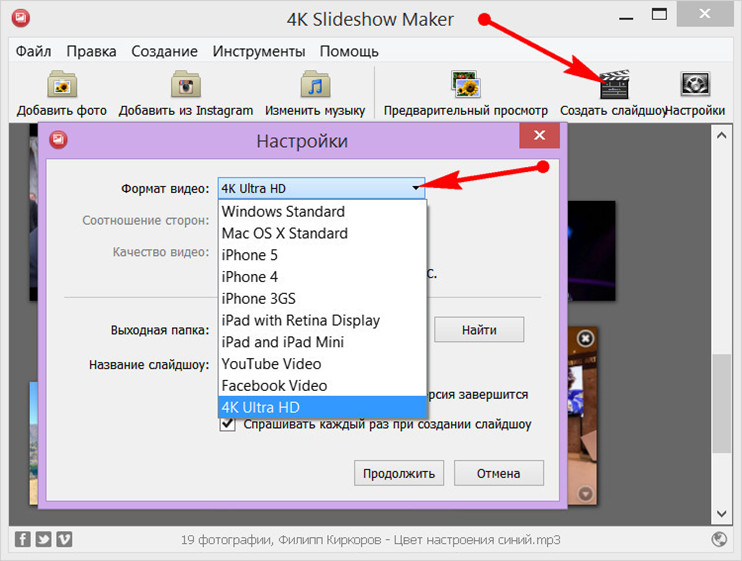This screenshot has height=561, width=742.
Task: Open Change Music (Изменить музыку) tool
Action: click(x=315, y=84)
